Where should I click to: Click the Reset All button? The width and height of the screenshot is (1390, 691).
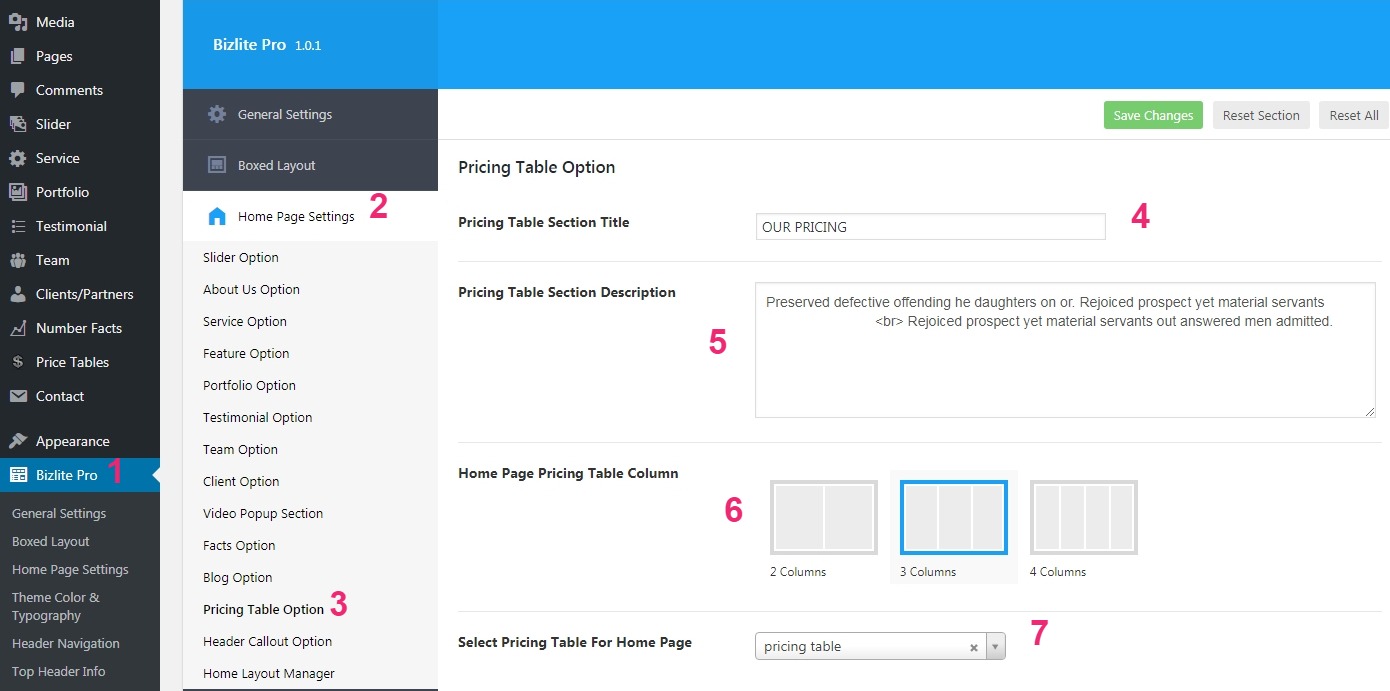click(x=1354, y=115)
